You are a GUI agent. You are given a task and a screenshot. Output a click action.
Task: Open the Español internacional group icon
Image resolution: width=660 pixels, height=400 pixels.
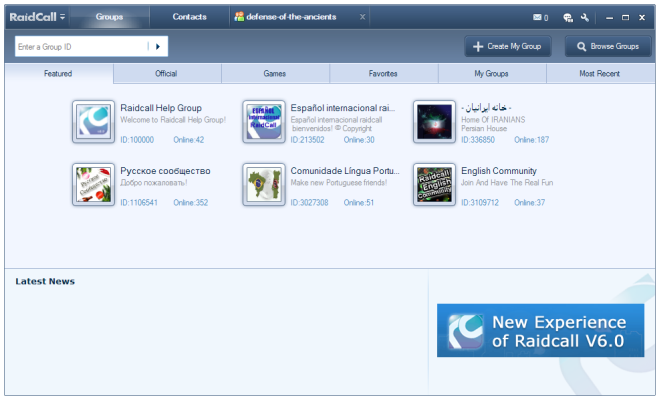point(264,122)
